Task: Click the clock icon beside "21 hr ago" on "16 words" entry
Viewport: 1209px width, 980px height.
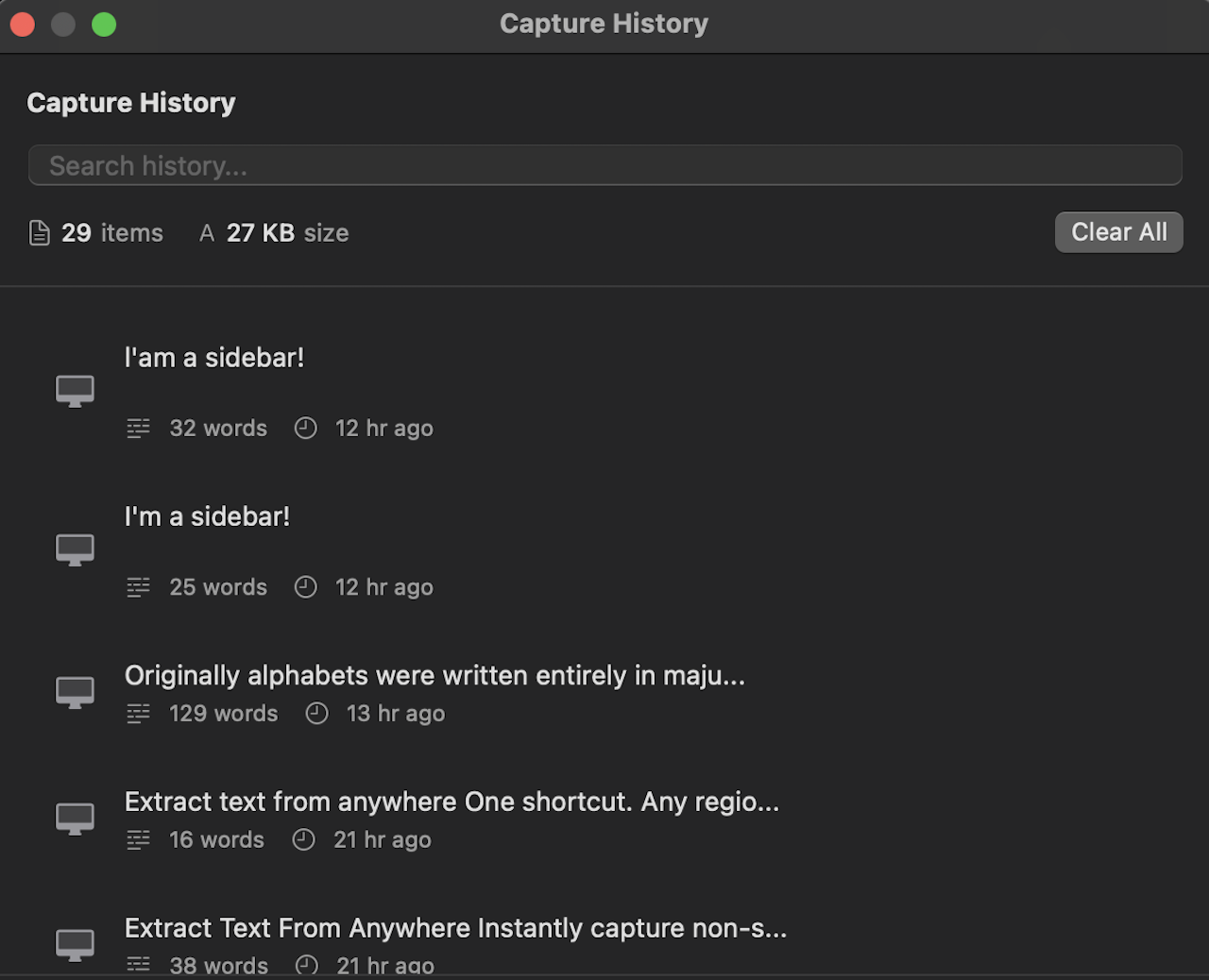Action: coord(303,839)
